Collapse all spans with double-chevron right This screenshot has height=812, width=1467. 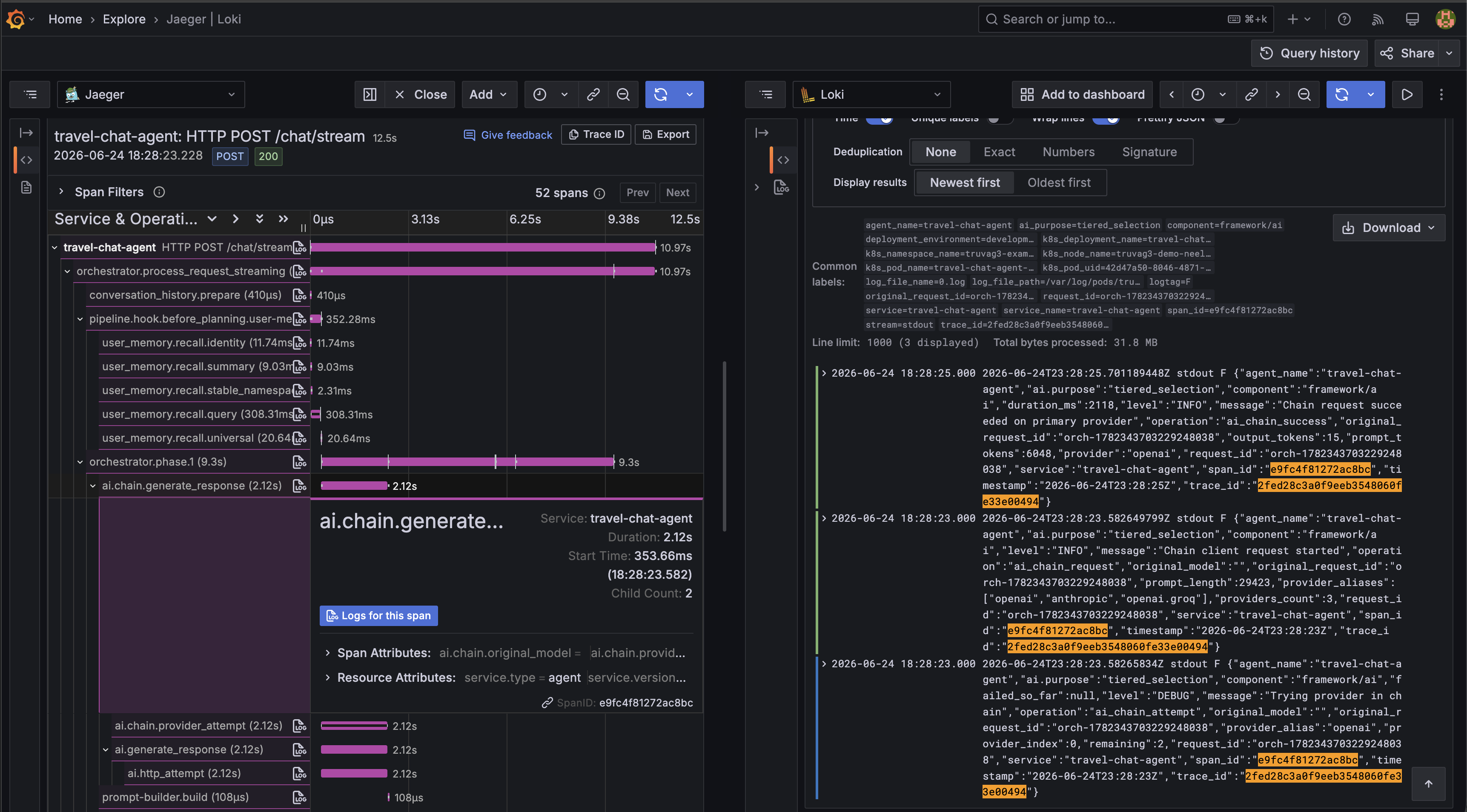[x=283, y=219]
